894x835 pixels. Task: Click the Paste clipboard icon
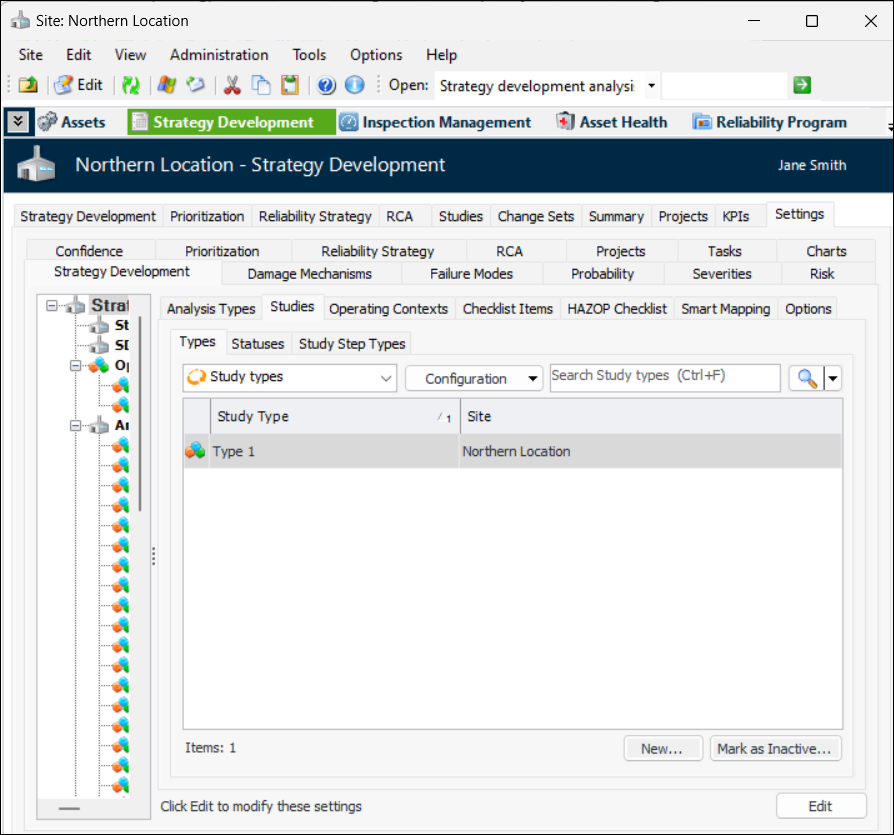tap(289, 86)
